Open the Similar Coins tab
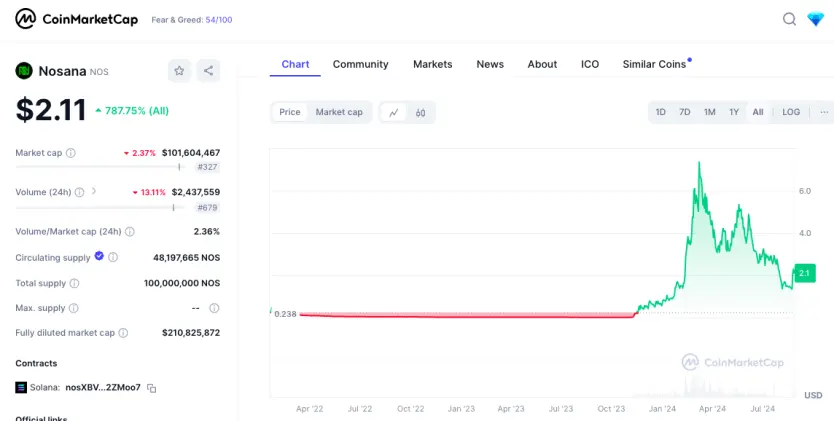 655,64
